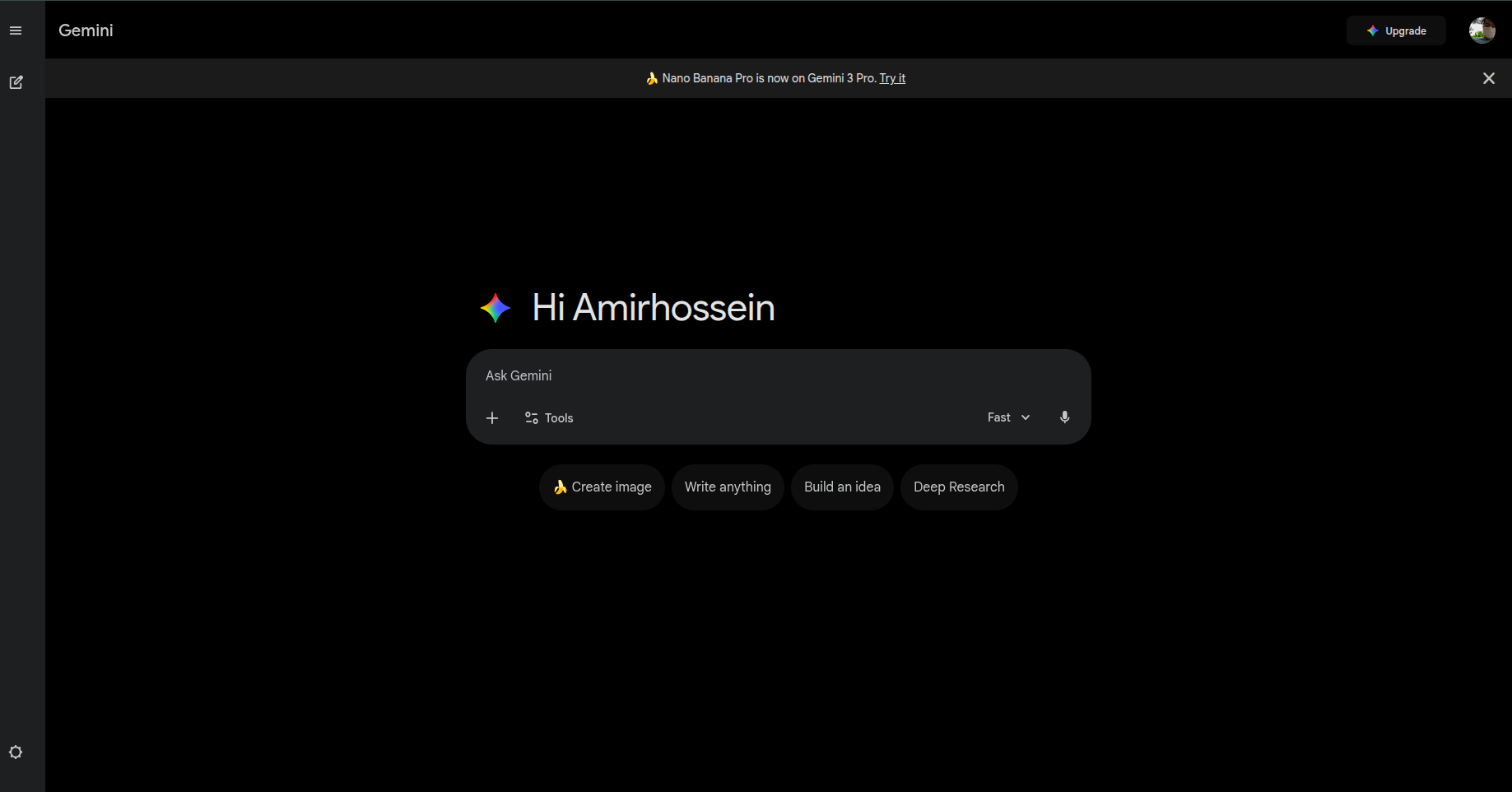The height and width of the screenshot is (792, 1512).
Task: Choose the Write anything suggestion chip
Action: 728,487
